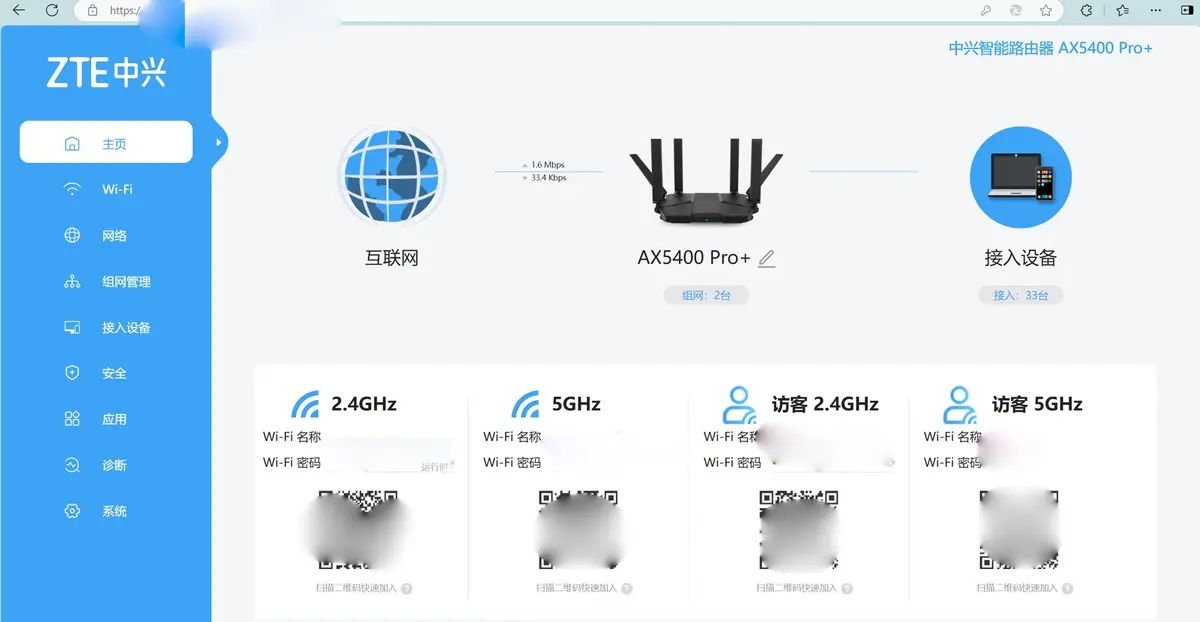Click the 组网：2台 badge
This screenshot has width=1200, height=622.
706,295
